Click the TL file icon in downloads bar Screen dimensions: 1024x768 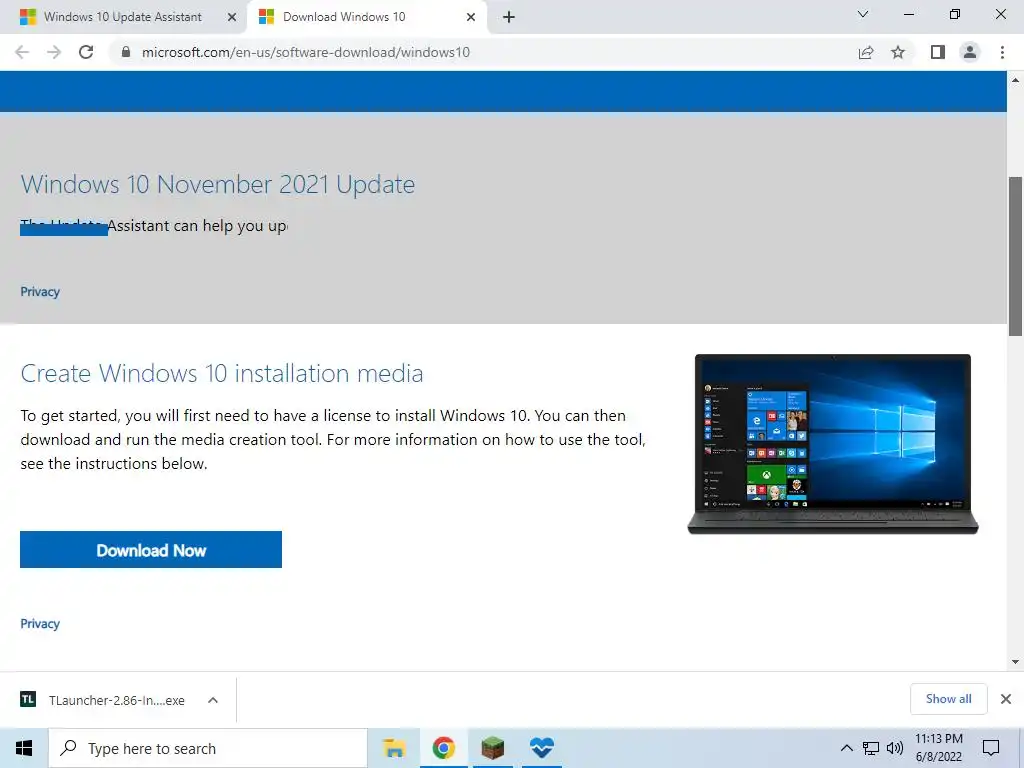(28, 699)
